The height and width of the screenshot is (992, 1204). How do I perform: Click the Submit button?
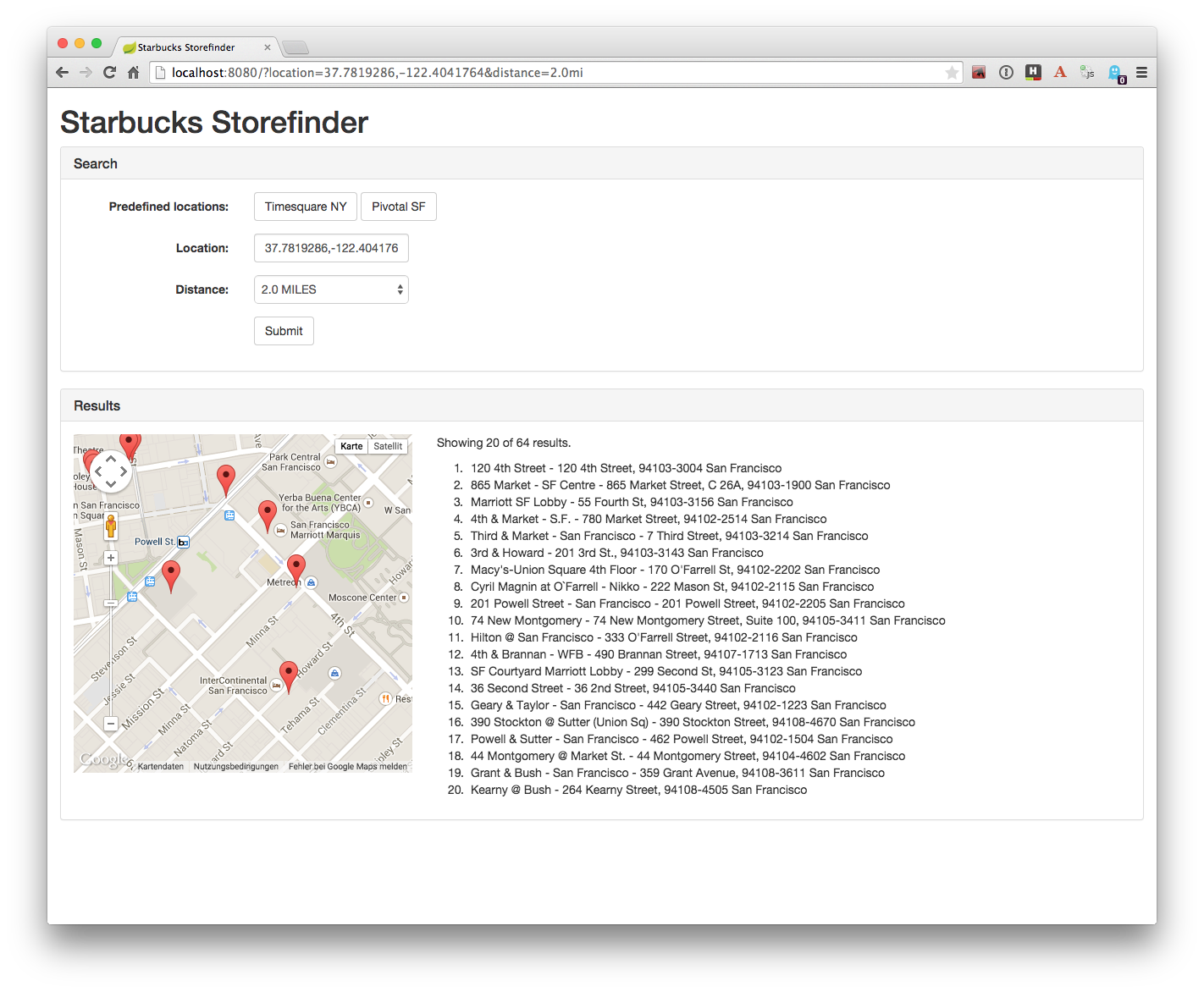pos(284,331)
